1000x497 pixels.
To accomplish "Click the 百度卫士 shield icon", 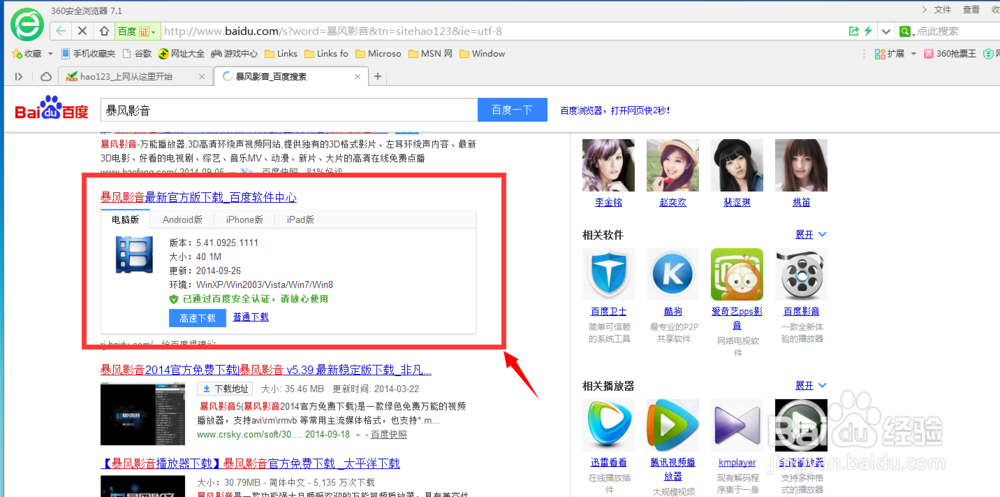I will tap(608, 274).
